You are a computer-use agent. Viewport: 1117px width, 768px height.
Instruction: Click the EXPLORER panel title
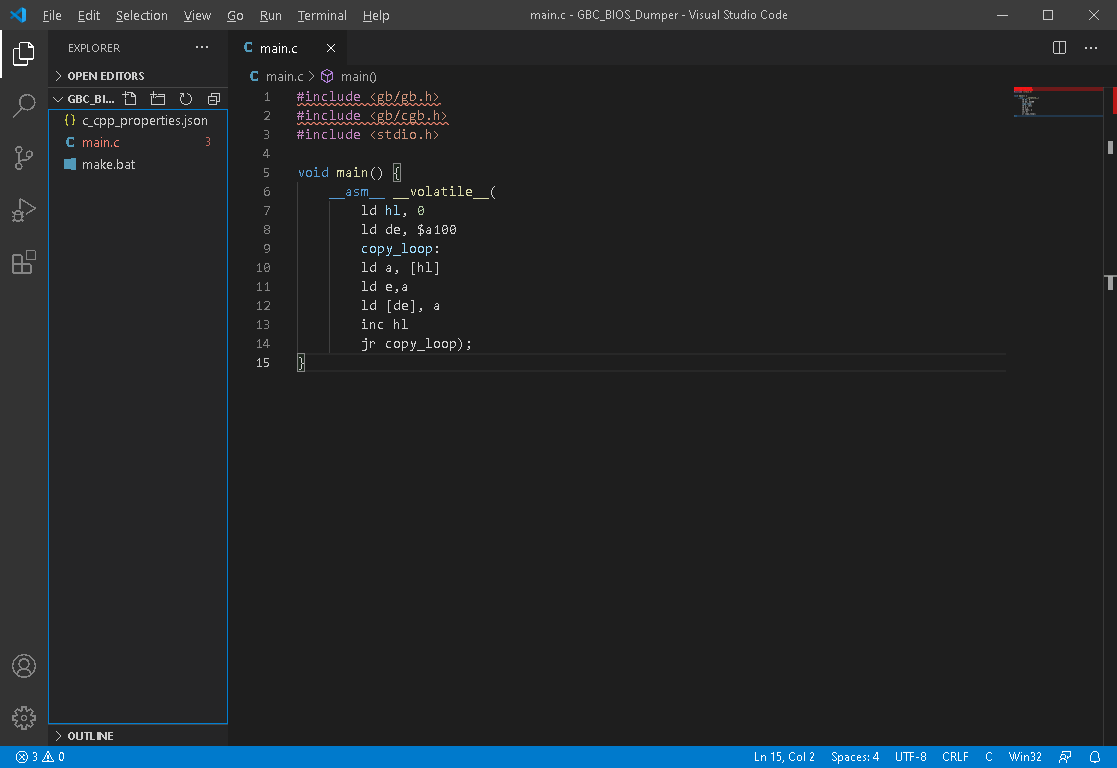point(94,48)
